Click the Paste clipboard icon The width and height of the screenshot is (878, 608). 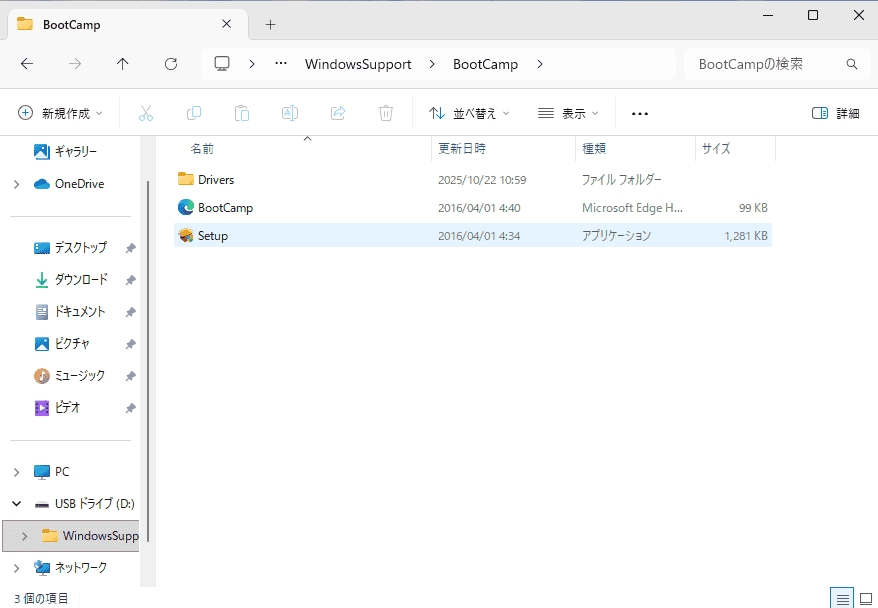tap(242, 113)
